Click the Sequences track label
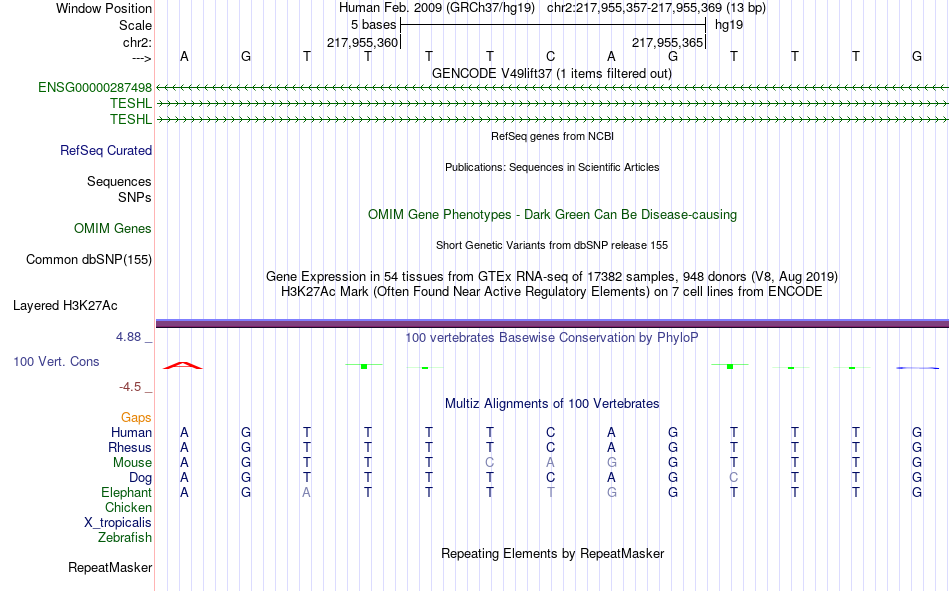 tap(119, 181)
